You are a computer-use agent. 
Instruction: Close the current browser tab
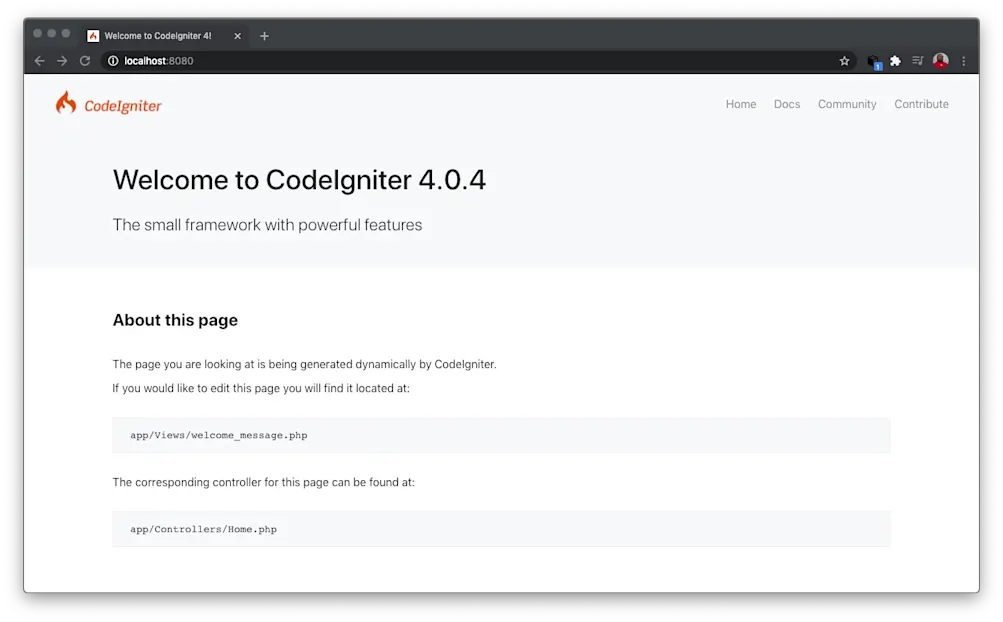tap(237, 35)
